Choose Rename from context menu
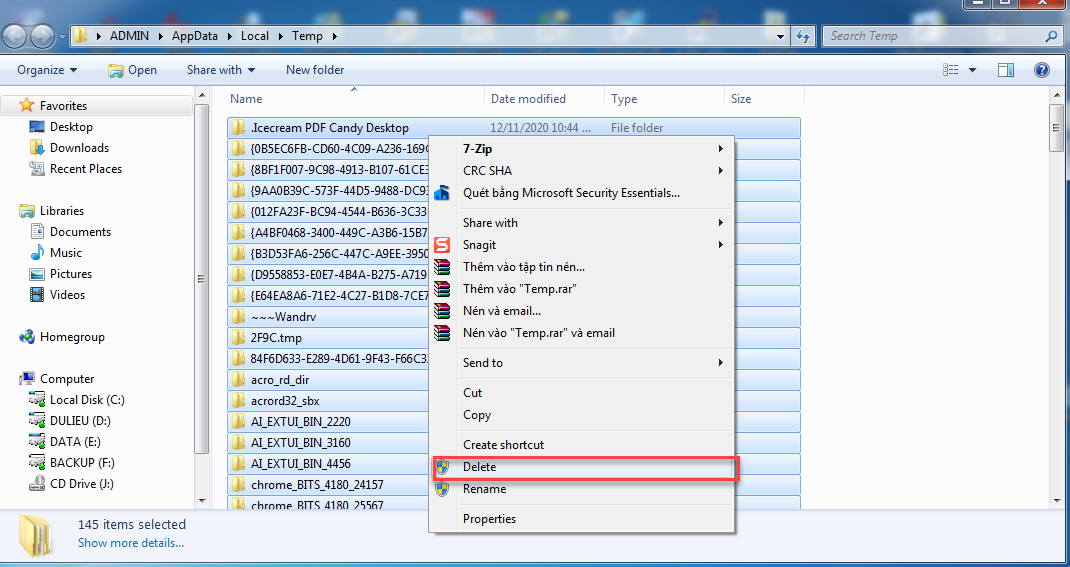Viewport: 1070px width, 567px height. pyautogui.click(x=581, y=489)
